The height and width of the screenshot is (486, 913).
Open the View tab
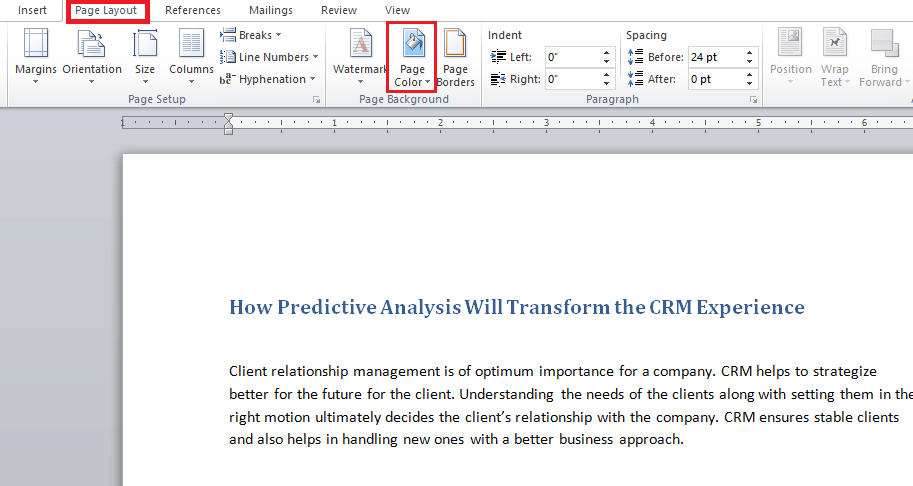pyautogui.click(x=397, y=10)
